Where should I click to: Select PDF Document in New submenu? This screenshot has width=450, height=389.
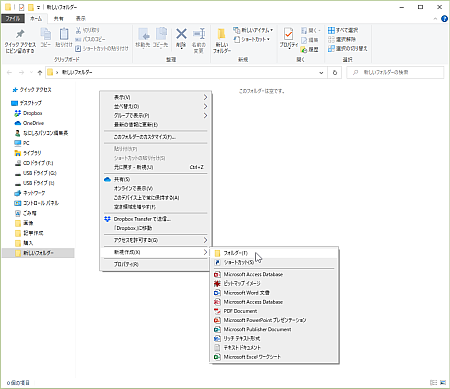point(274,311)
